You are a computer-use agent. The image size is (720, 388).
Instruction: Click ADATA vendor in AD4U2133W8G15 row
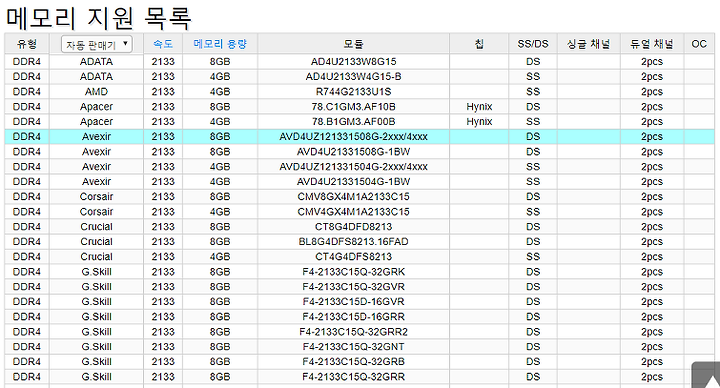point(96,62)
